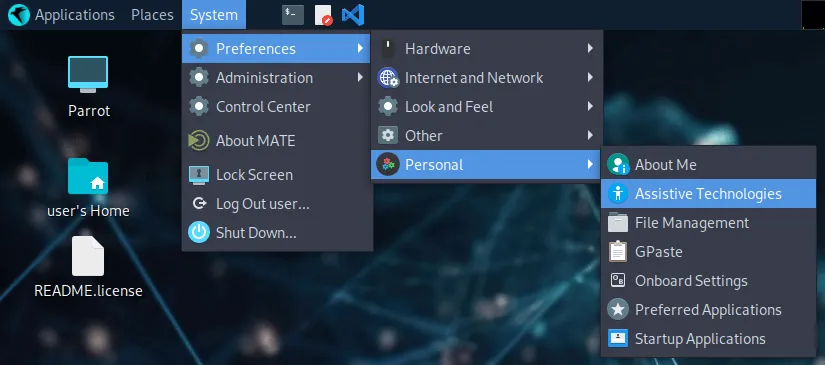
Task: Select the README.license file icon
Action: coord(88,256)
